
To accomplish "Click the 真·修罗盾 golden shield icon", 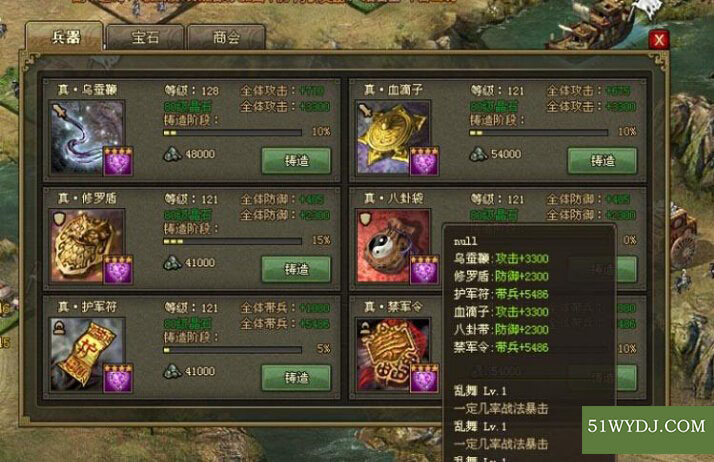I will (87, 246).
